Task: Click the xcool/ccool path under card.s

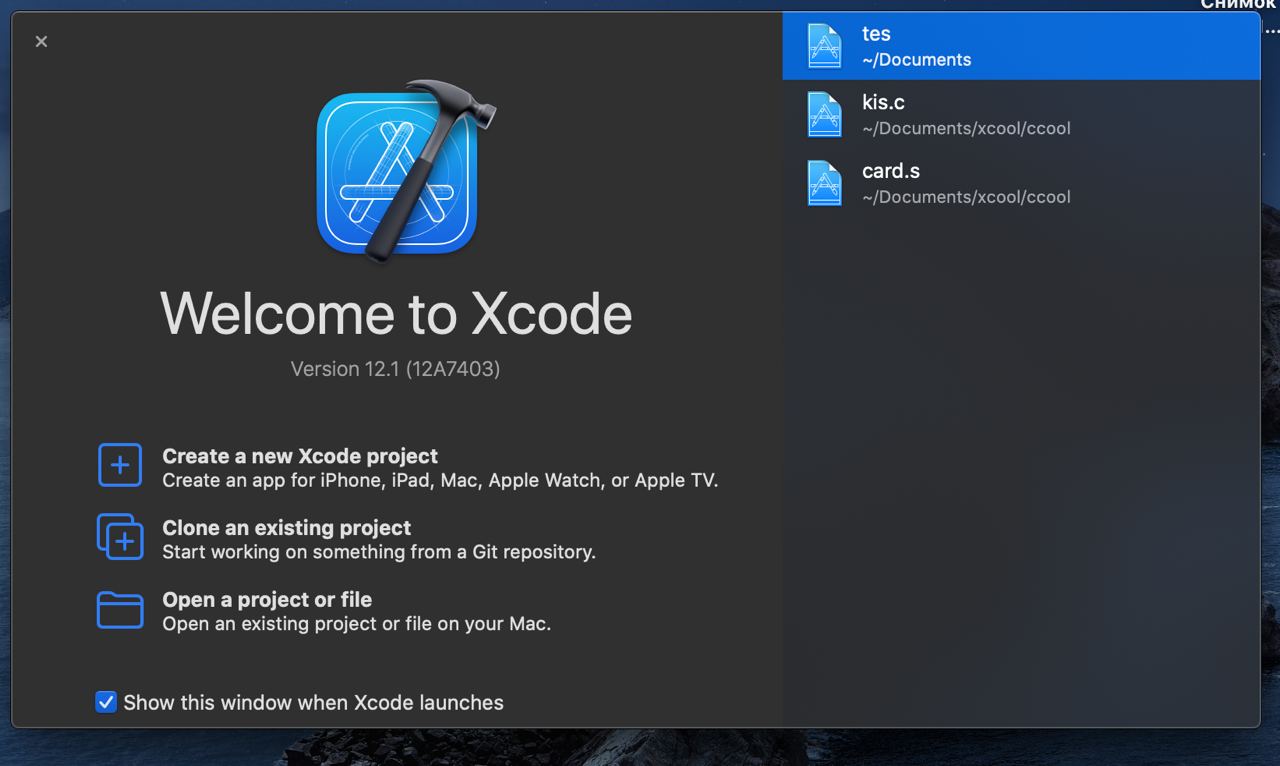Action: click(x=966, y=197)
